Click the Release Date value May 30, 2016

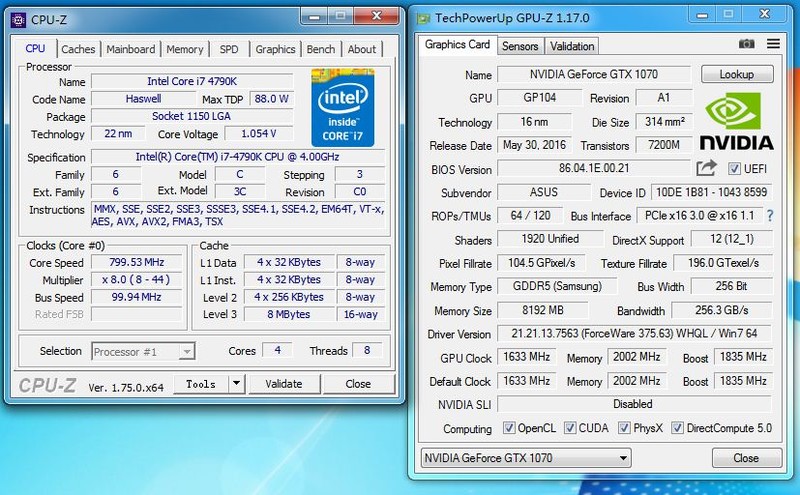click(534, 145)
